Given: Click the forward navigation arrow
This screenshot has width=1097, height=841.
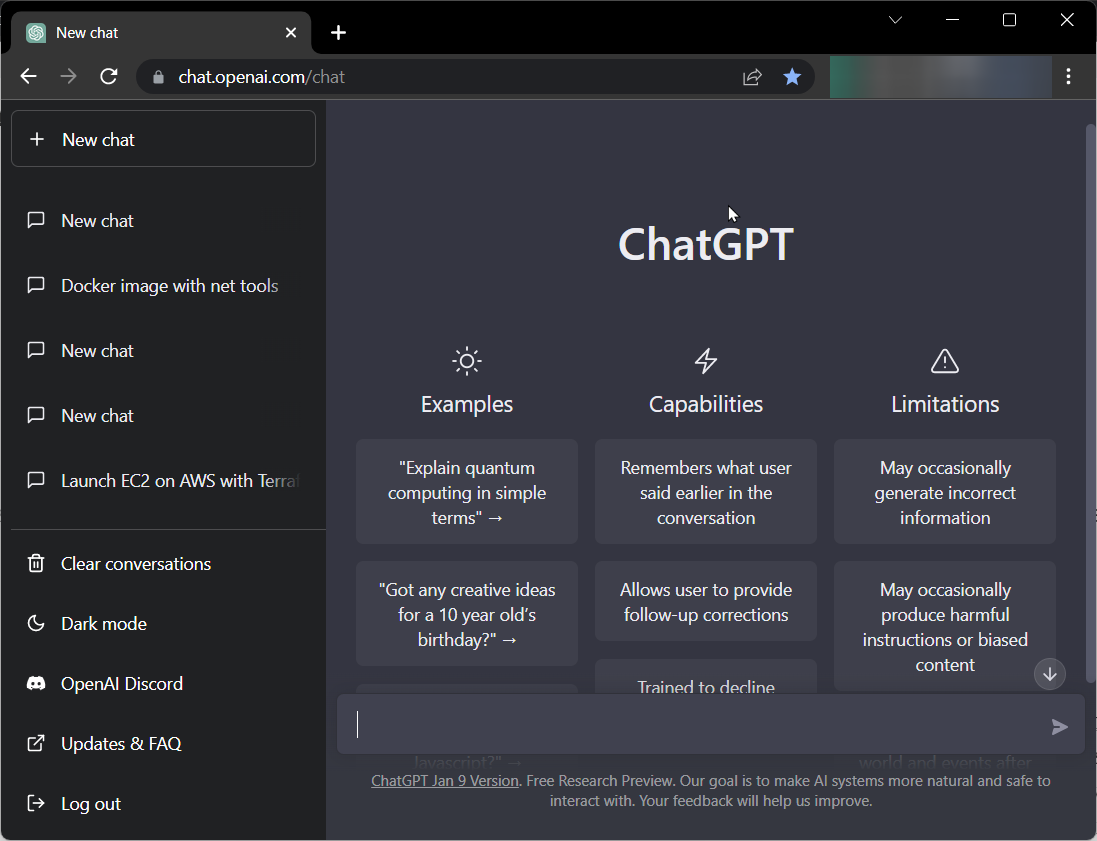Looking at the screenshot, I should pos(69,76).
